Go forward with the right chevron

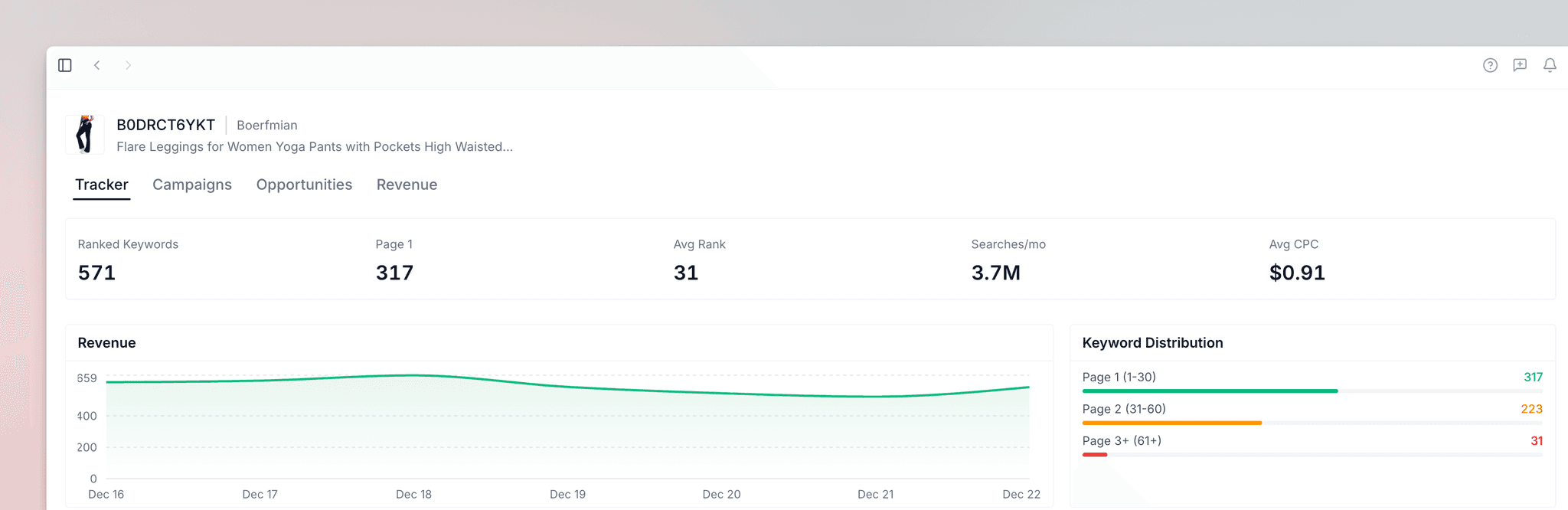[x=128, y=65]
